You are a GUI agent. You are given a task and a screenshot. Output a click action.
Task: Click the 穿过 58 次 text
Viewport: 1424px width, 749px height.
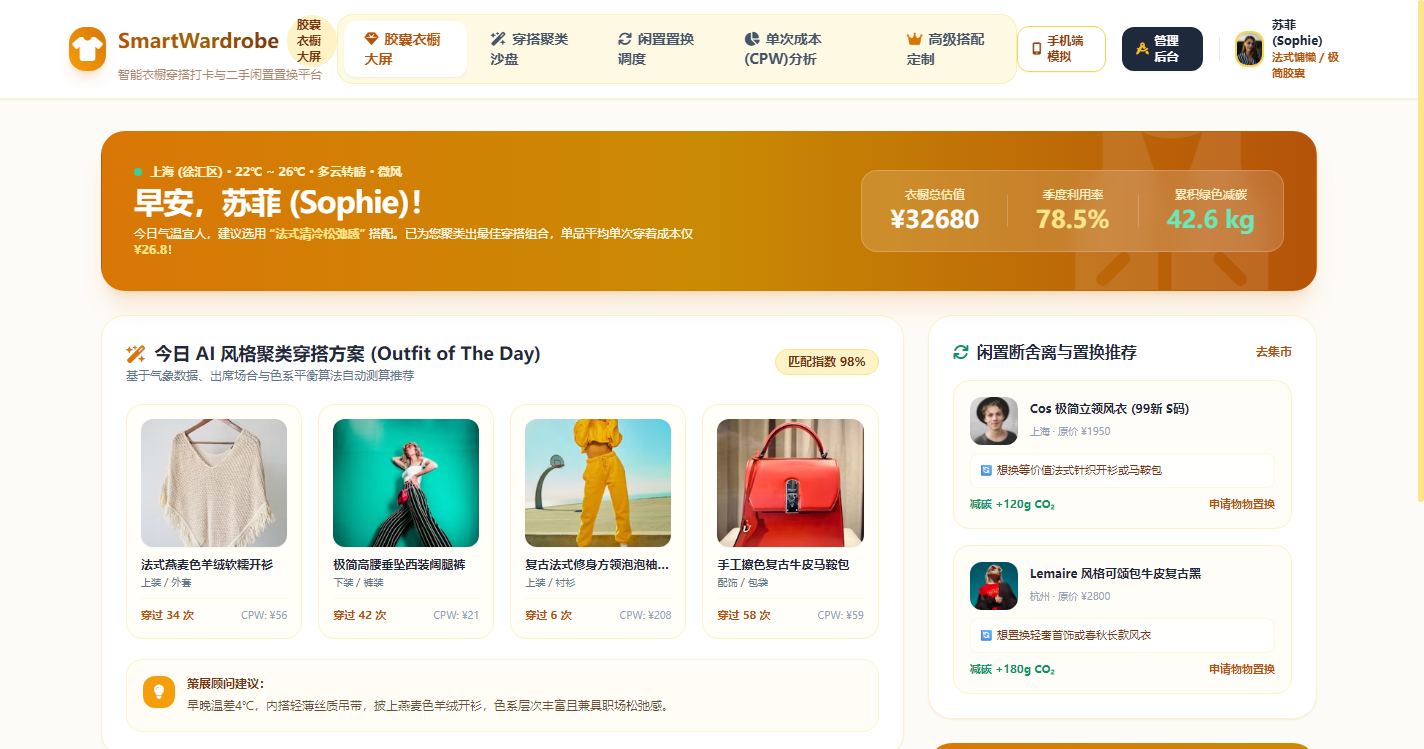(x=744, y=615)
